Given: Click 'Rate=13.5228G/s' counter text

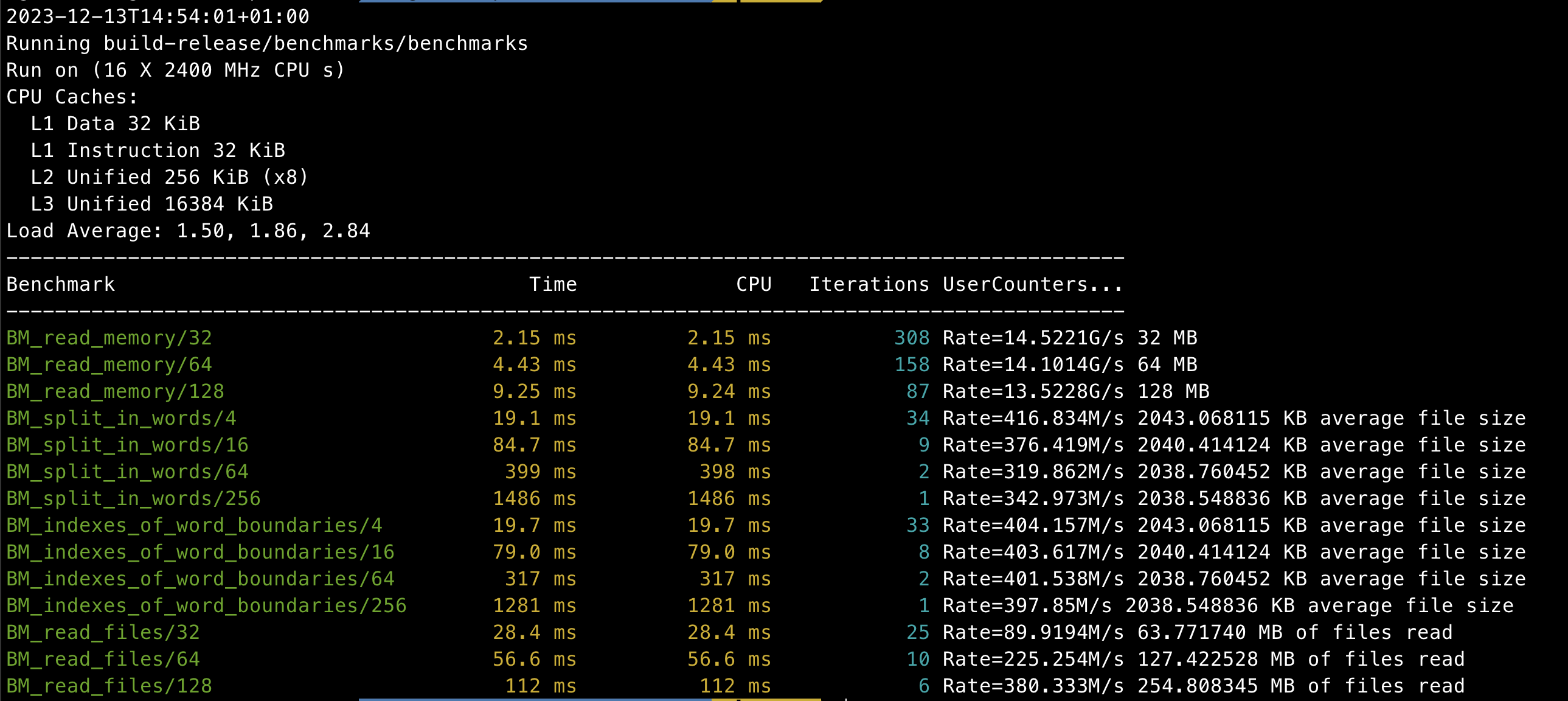Looking at the screenshot, I should coord(1033,392).
